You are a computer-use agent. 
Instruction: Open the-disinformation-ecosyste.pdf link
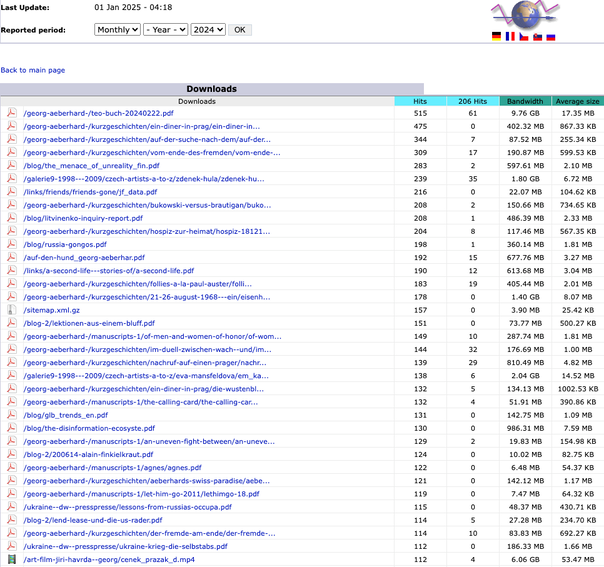pyautogui.click(x=89, y=428)
